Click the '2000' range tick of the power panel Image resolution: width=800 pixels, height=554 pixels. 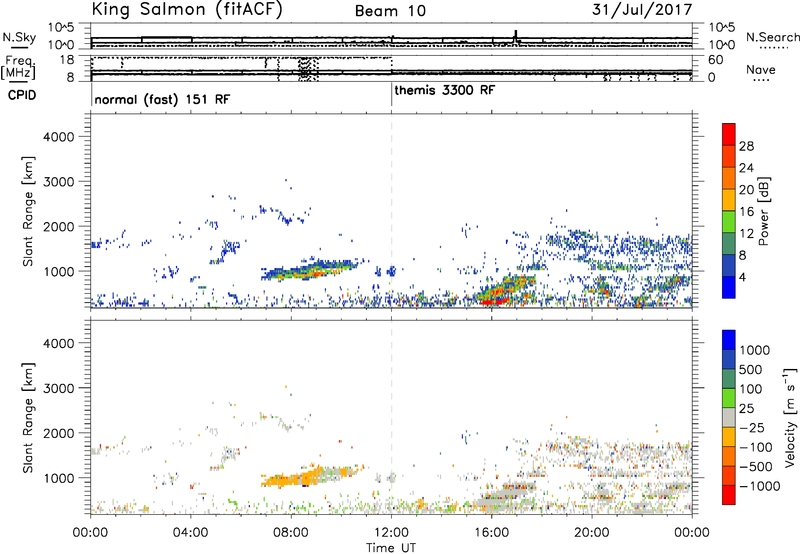[59, 226]
